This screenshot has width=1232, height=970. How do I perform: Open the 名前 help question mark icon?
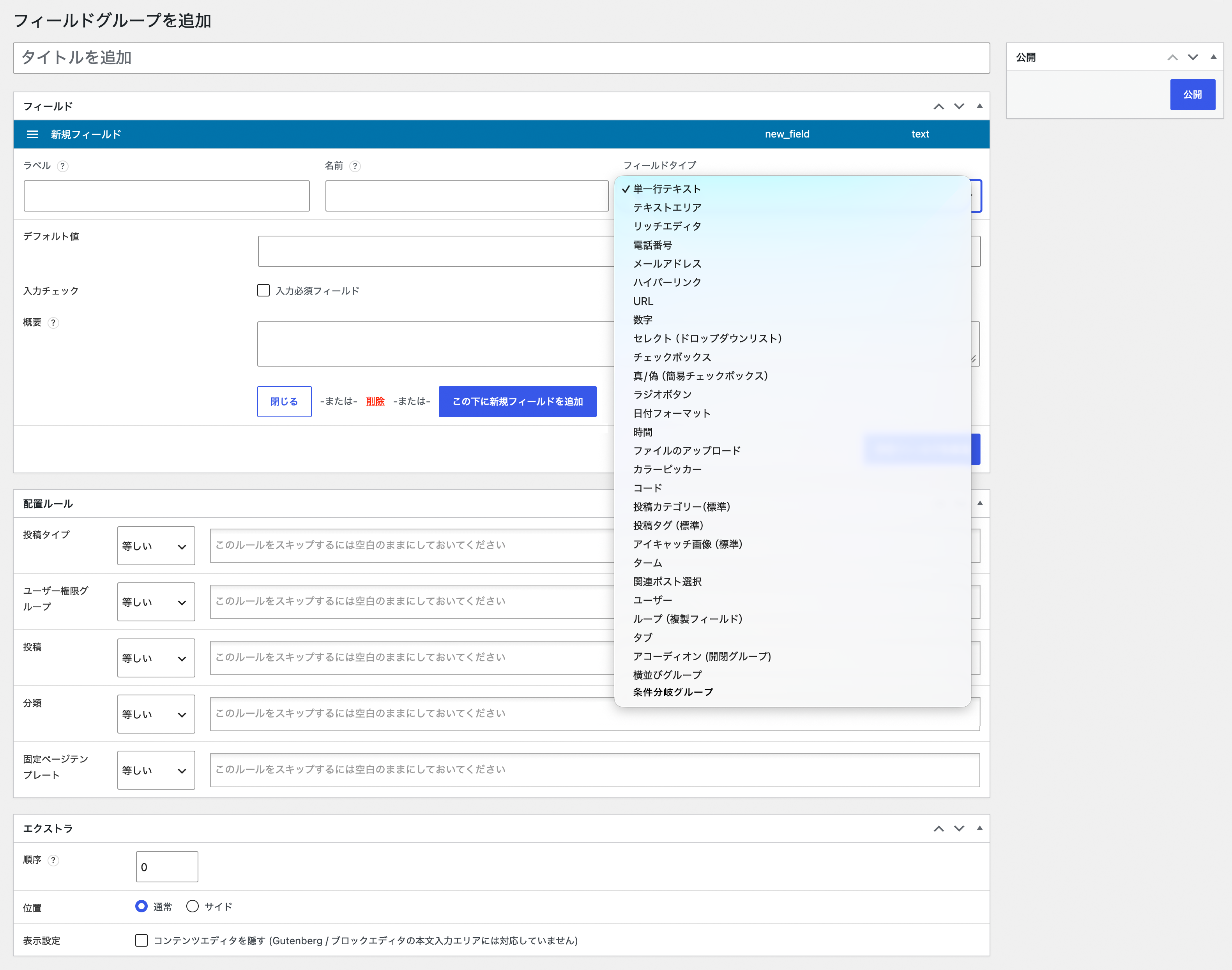(x=355, y=166)
